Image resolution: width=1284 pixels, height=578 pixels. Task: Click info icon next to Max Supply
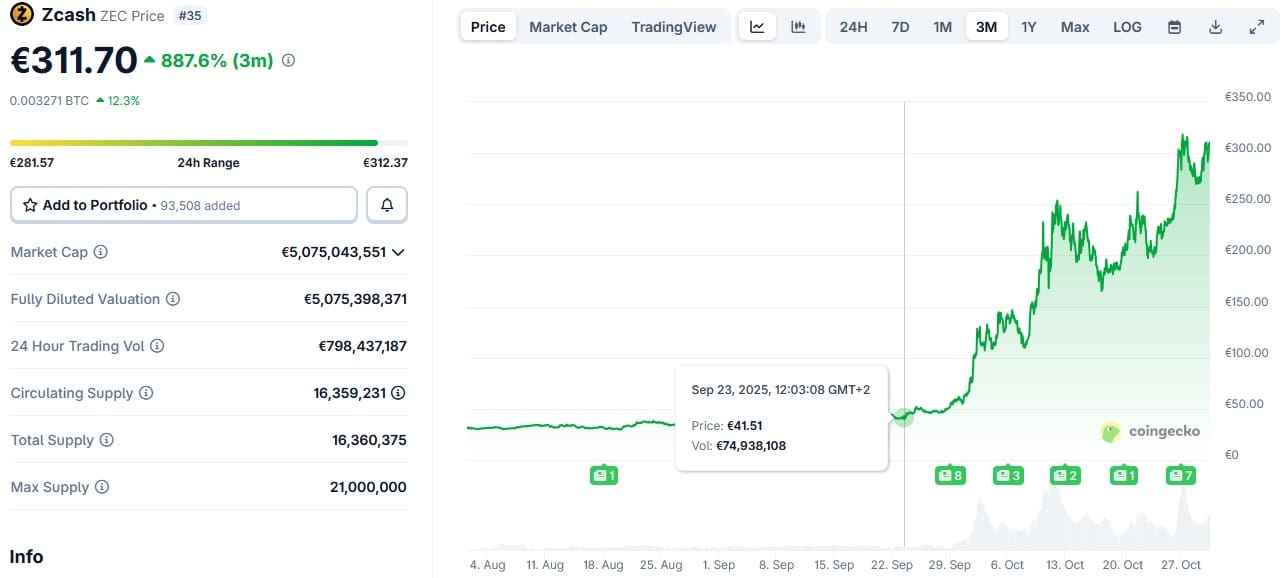(101, 487)
